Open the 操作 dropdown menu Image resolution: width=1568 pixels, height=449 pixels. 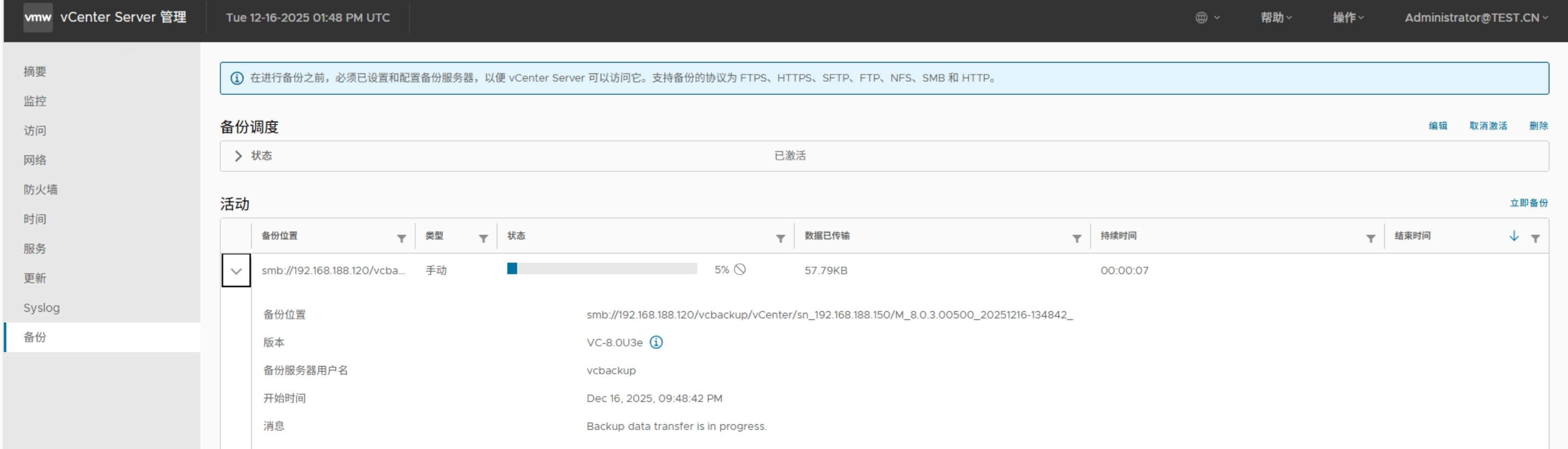click(x=1348, y=18)
